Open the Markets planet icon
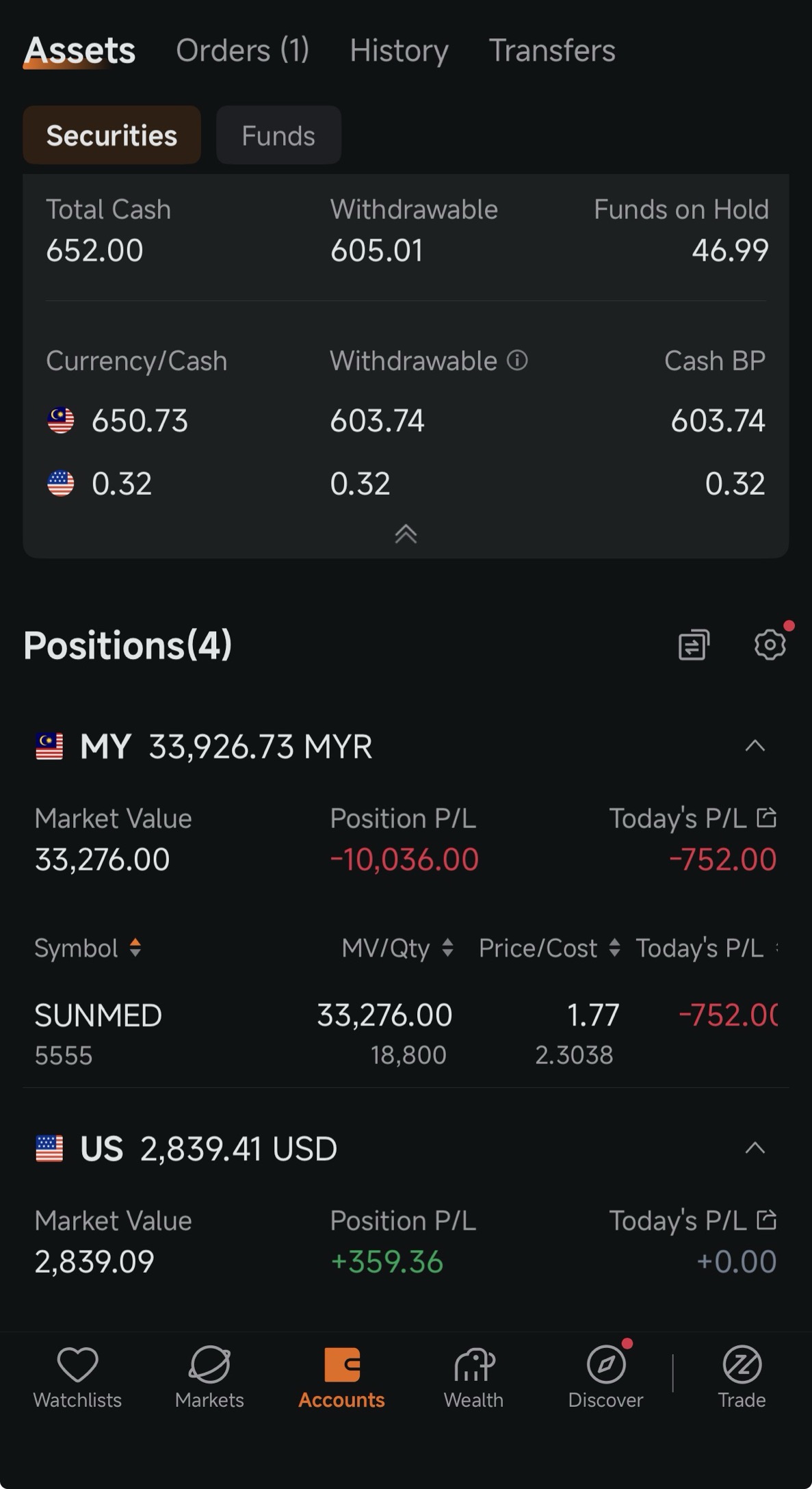Image resolution: width=812 pixels, height=1489 pixels. coord(209,1364)
